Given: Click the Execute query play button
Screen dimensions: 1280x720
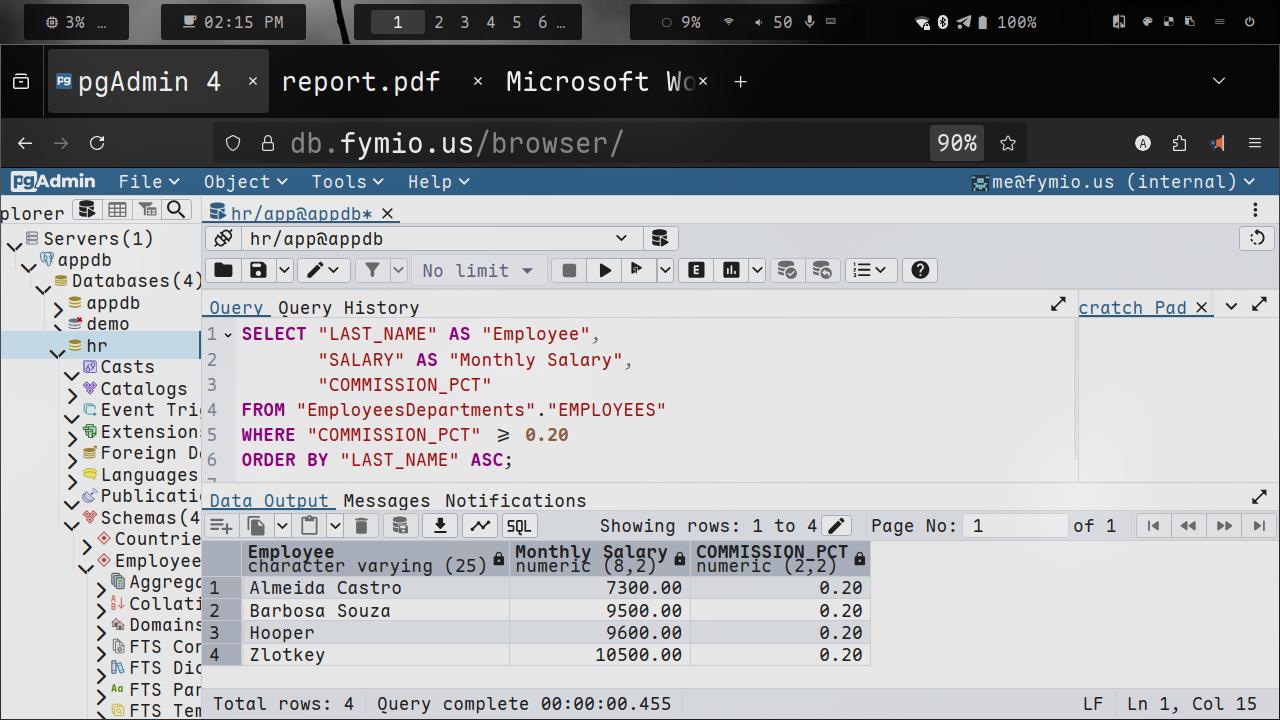Looking at the screenshot, I should pyautogui.click(x=604, y=270).
